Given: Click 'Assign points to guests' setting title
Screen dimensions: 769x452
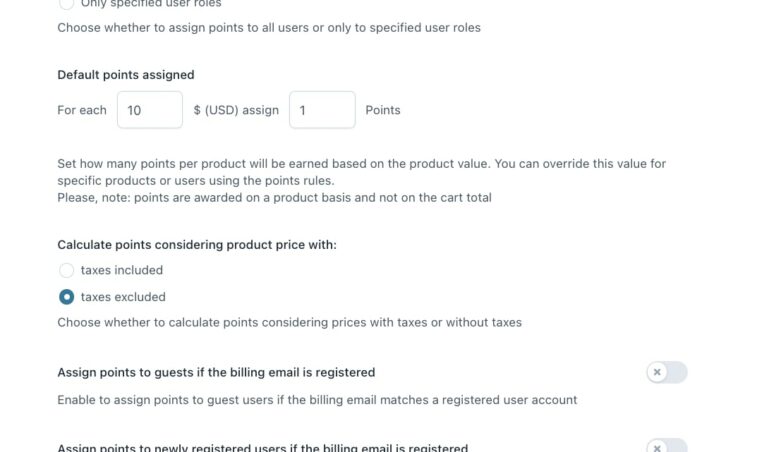Looking at the screenshot, I should [216, 373].
